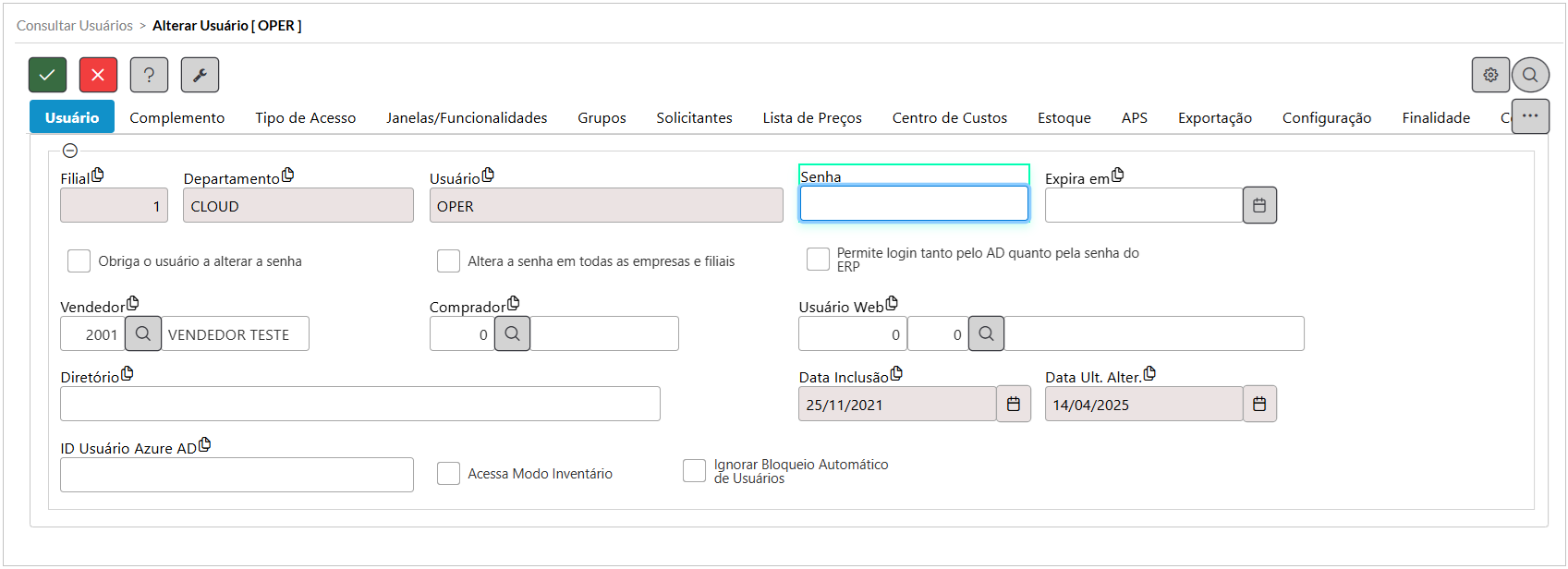Image resolution: width=1568 pixels, height=569 pixels.
Task: Open the Janelas/Funcionalidades tab
Action: tap(467, 118)
